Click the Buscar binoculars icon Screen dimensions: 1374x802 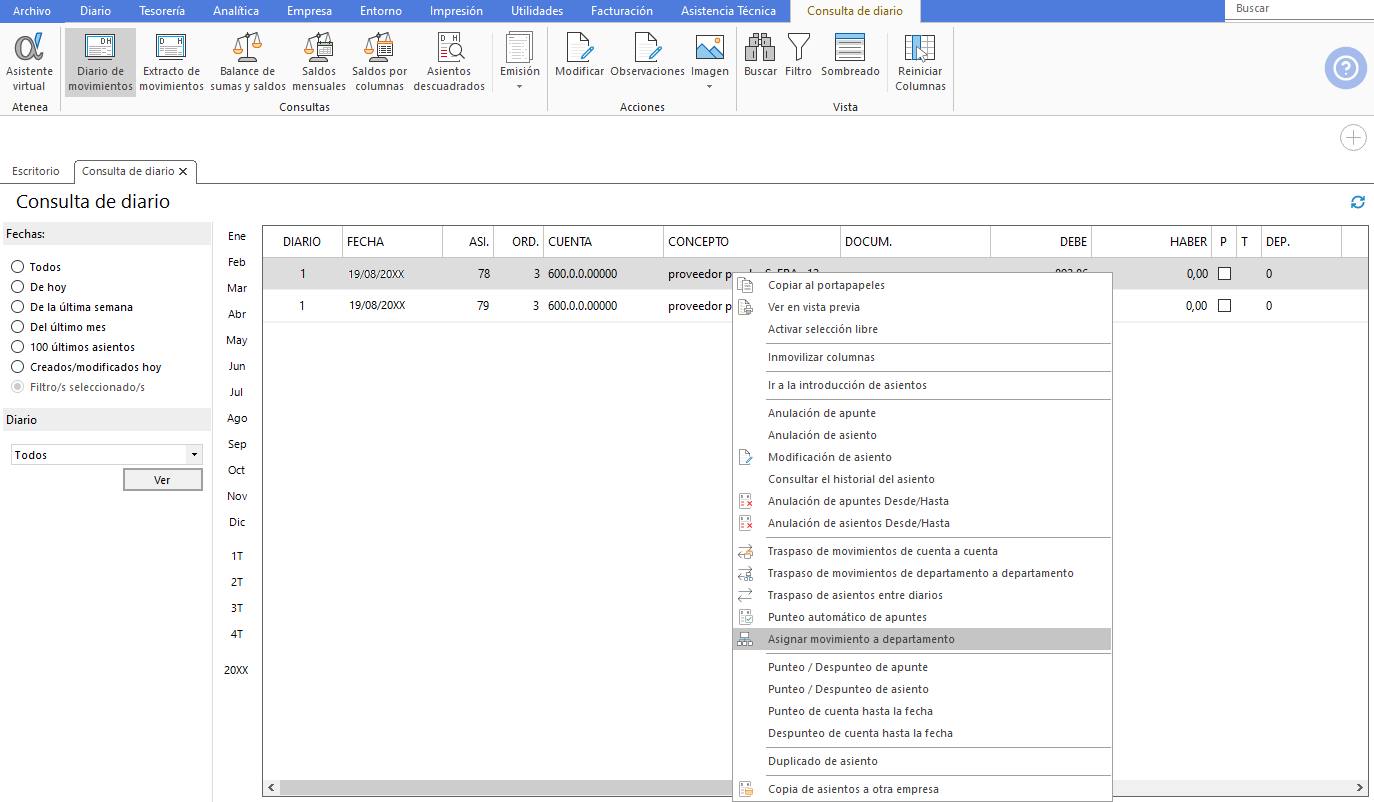click(760, 47)
